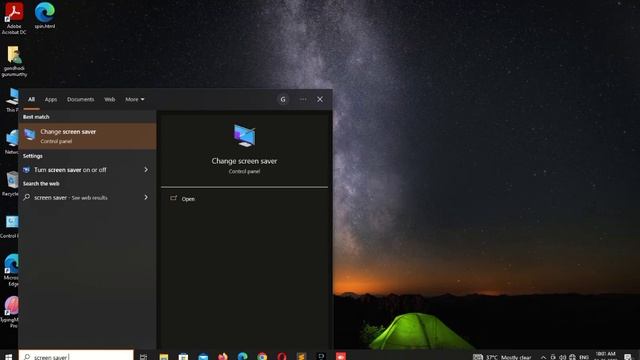
Task: Open the Mail app from the taskbar
Action: tap(203, 357)
